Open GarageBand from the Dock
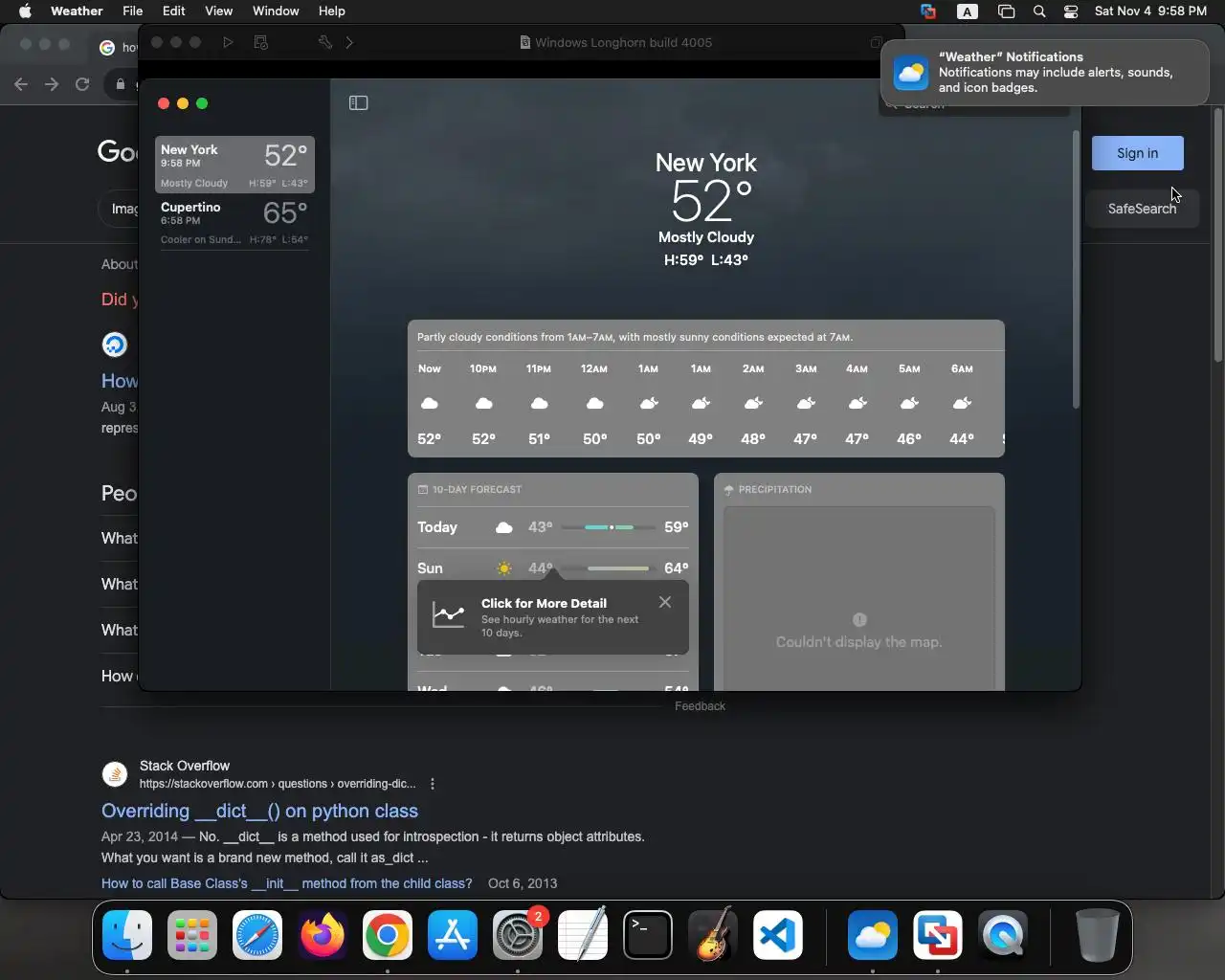 coord(713,935)
